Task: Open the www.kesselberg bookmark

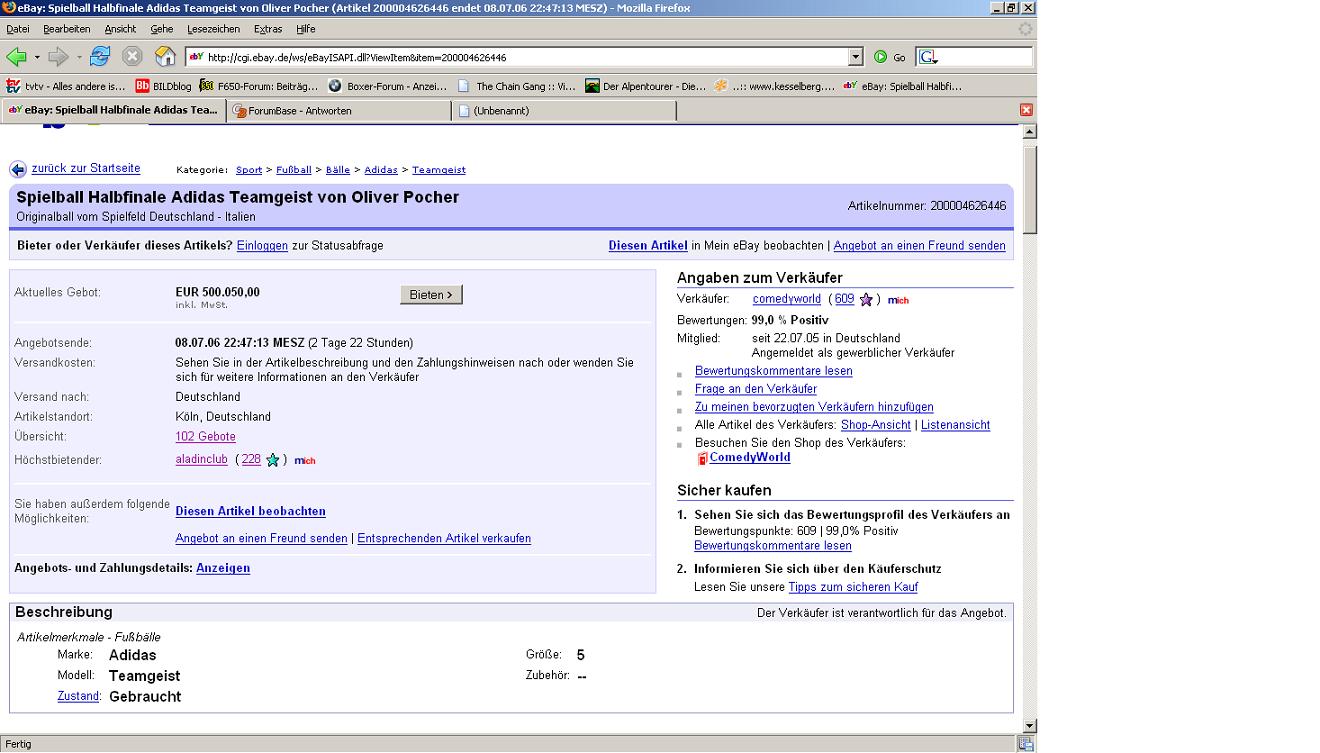Action: pos(774,86)
